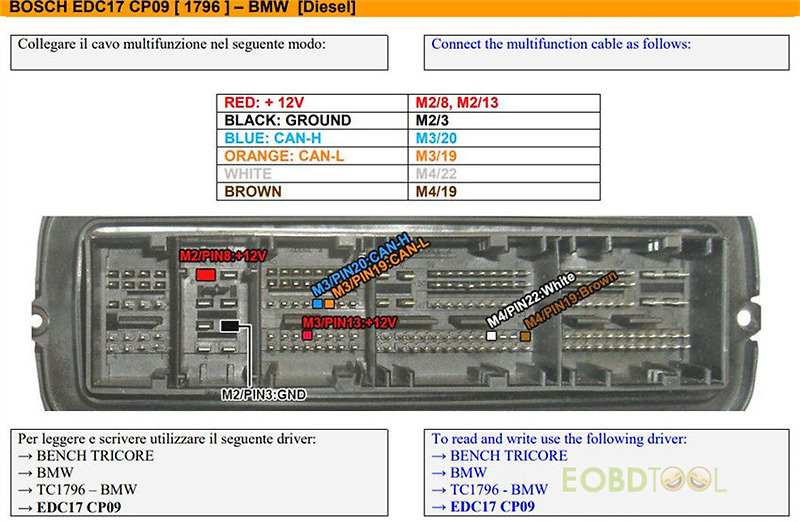Click the black M2 pin 3 ground marker
Screen dimensions: 800x522
click(230, 326)
